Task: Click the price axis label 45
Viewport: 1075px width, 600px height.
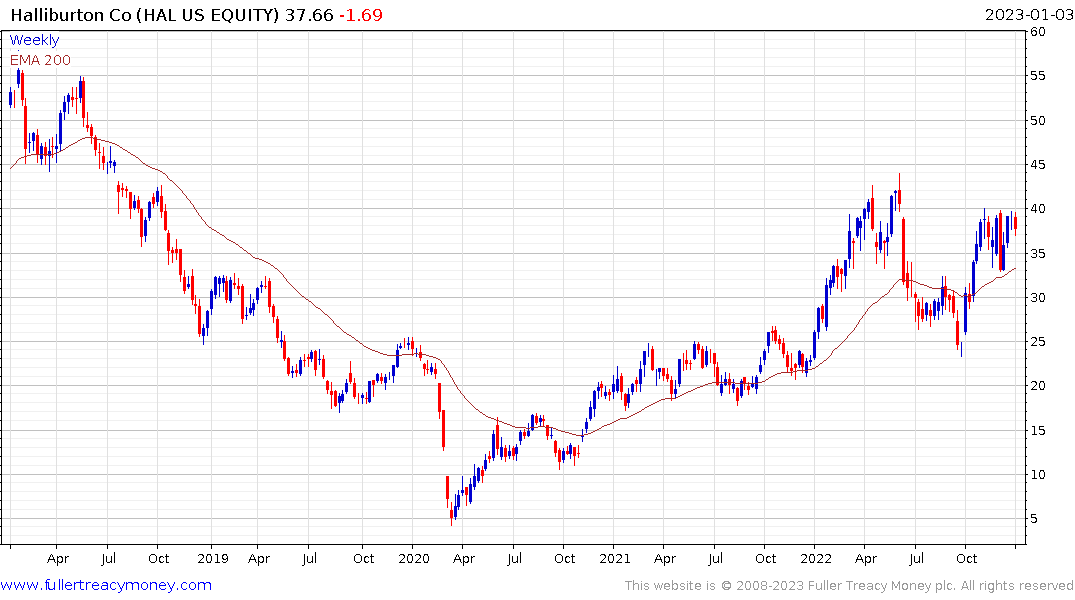Action: 1038,165
